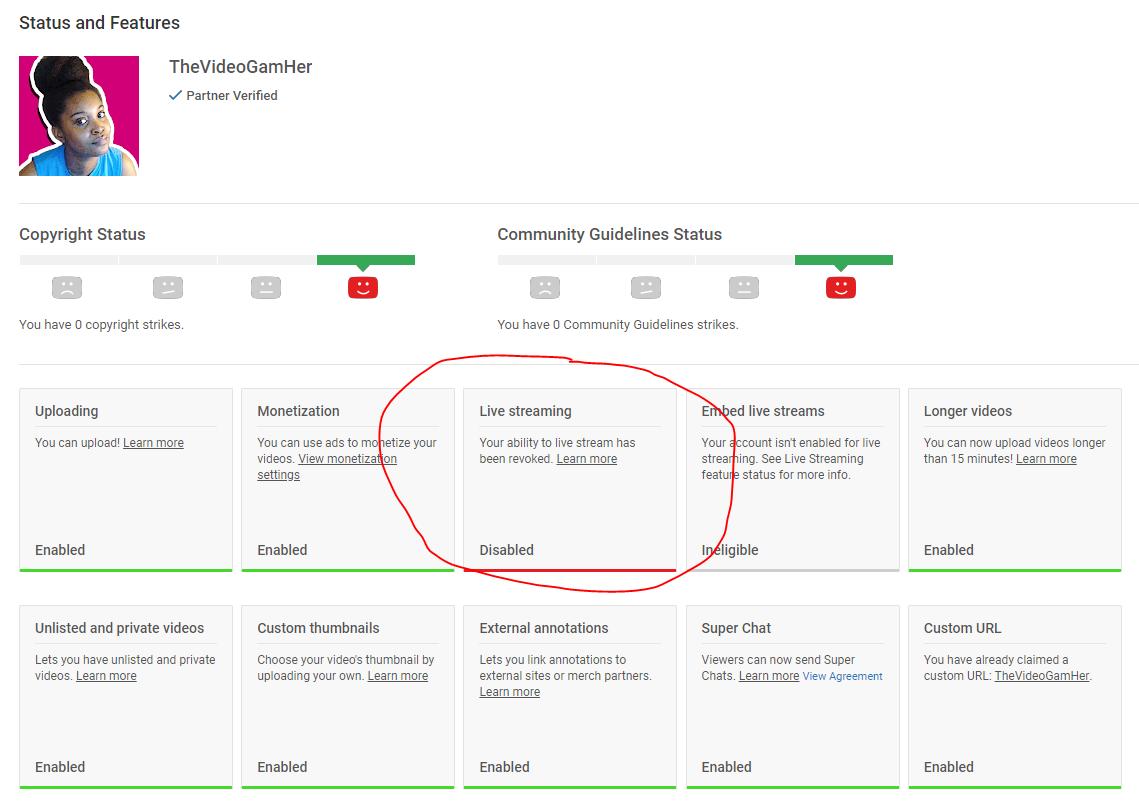
Task: Click the Community Guidelines Status heading
Action: coord(609,235)
